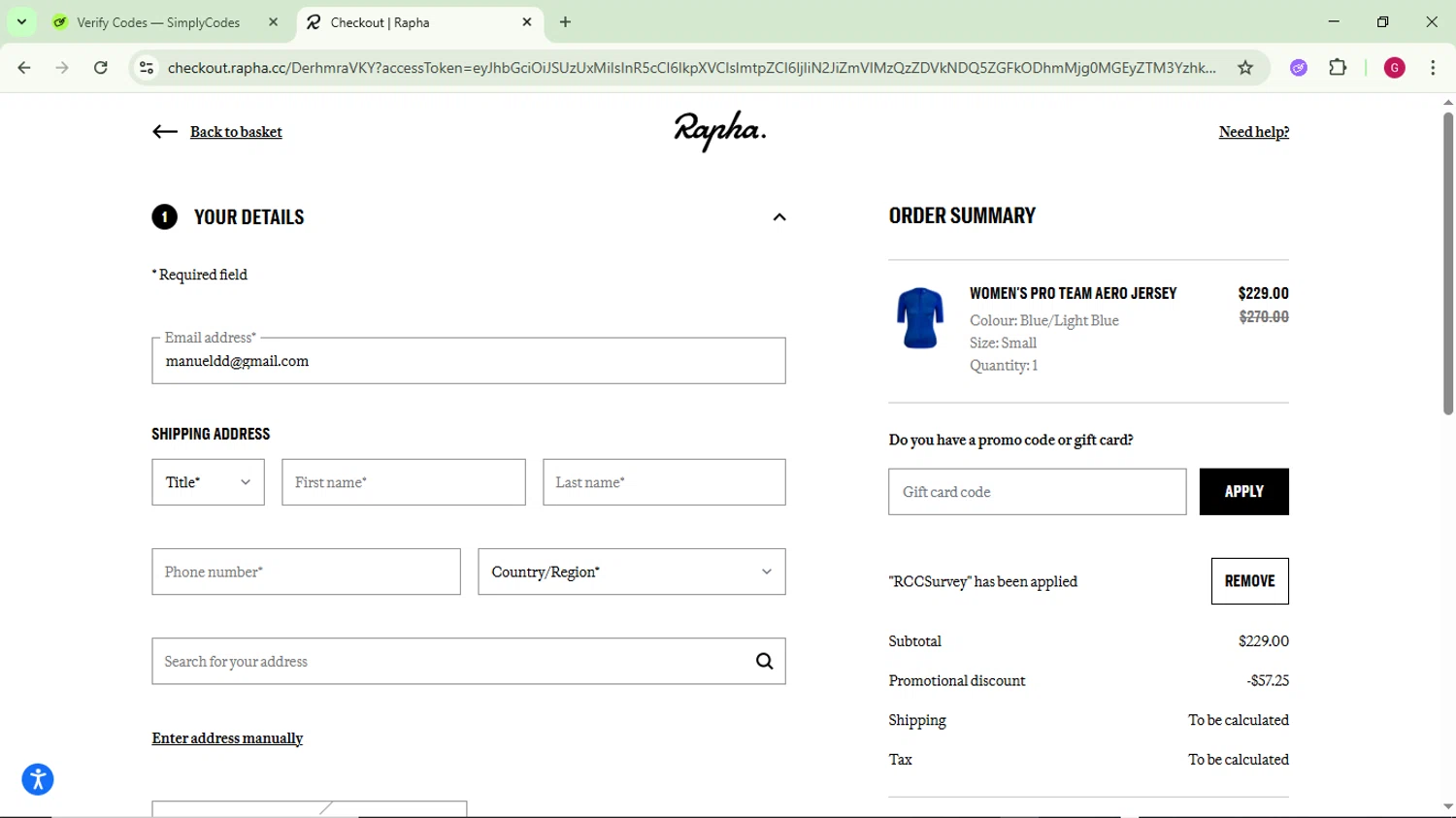Click the Promotional discount -$57.25 value
Viewport: 1456px width, 818px height.
point(1268,681)
